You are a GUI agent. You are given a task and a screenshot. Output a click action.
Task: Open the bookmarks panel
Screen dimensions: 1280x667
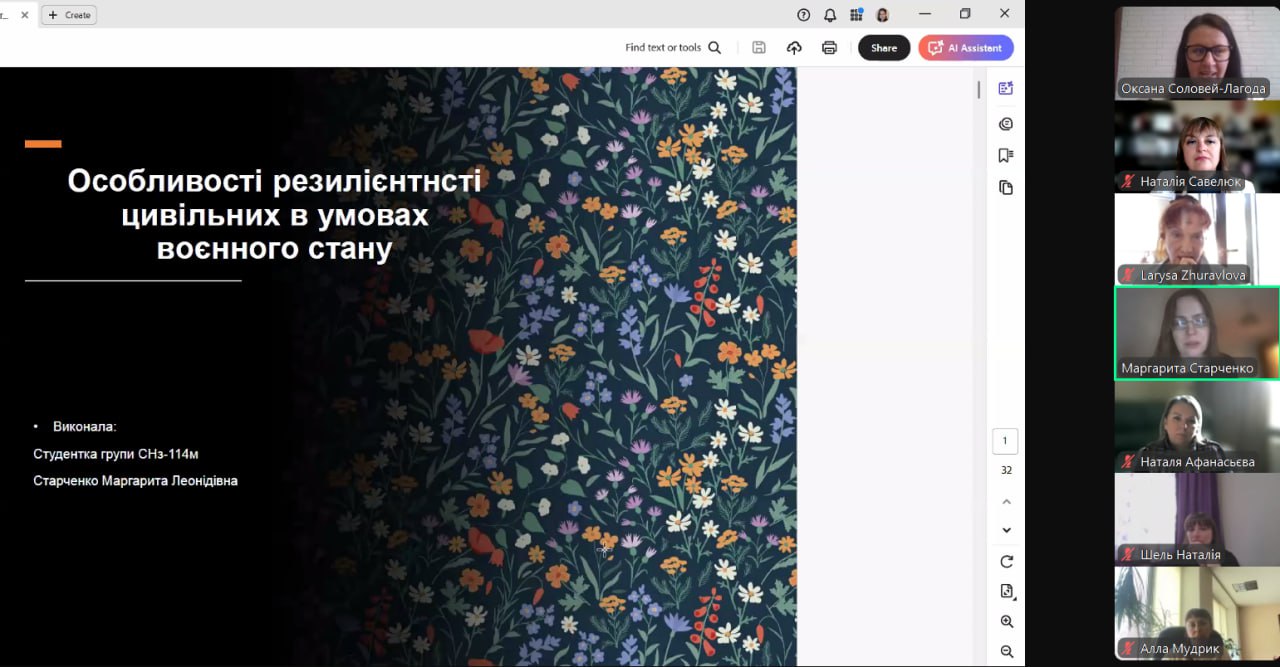pos(1006,155)
